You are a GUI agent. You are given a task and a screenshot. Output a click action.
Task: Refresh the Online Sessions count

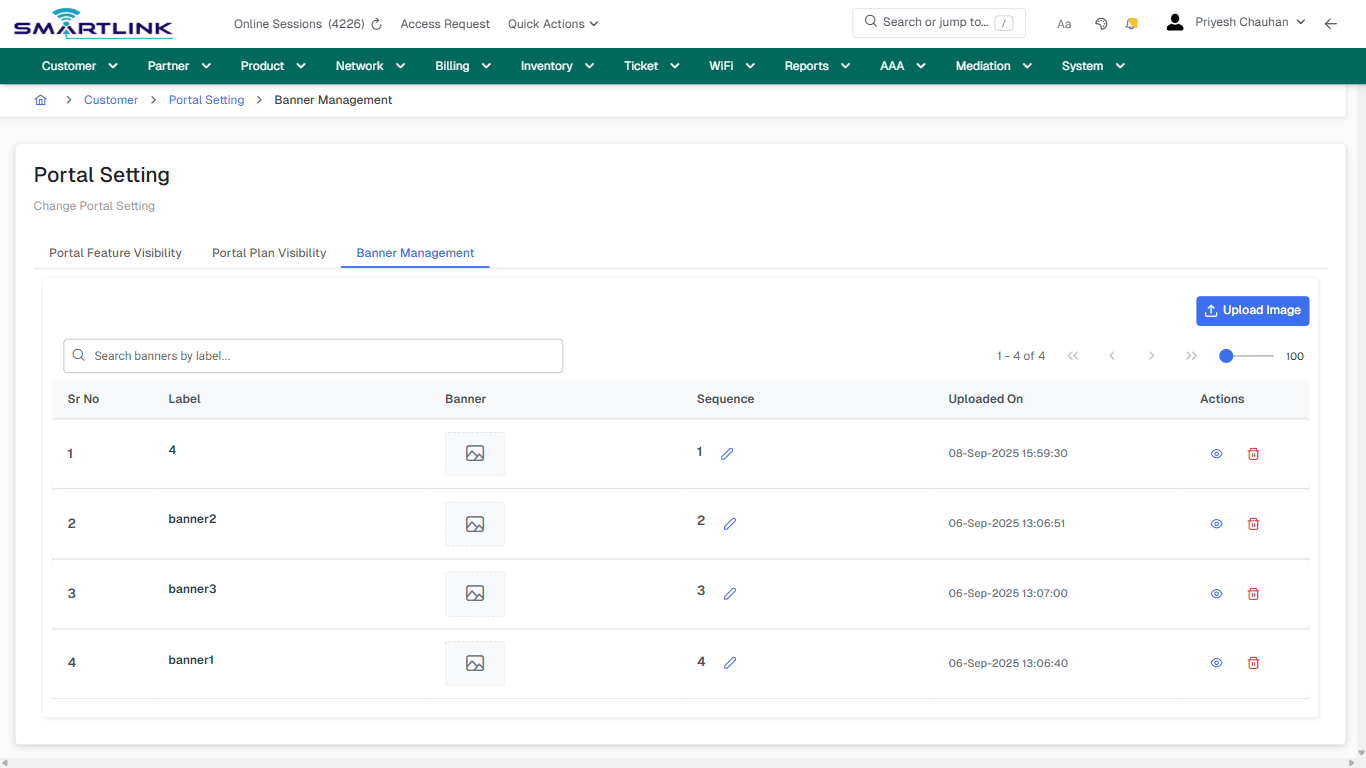pos(376,23)
